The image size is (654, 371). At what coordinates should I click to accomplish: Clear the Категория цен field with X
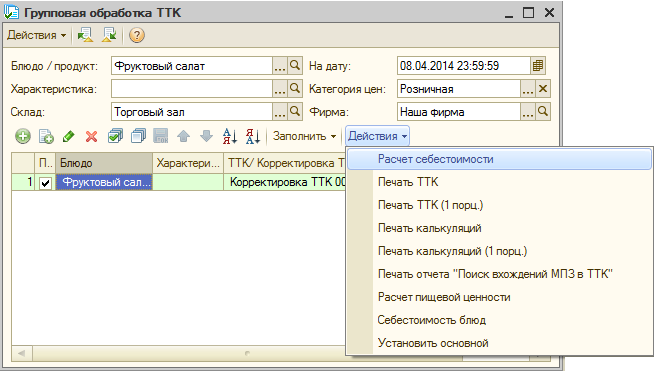point(543,88)
